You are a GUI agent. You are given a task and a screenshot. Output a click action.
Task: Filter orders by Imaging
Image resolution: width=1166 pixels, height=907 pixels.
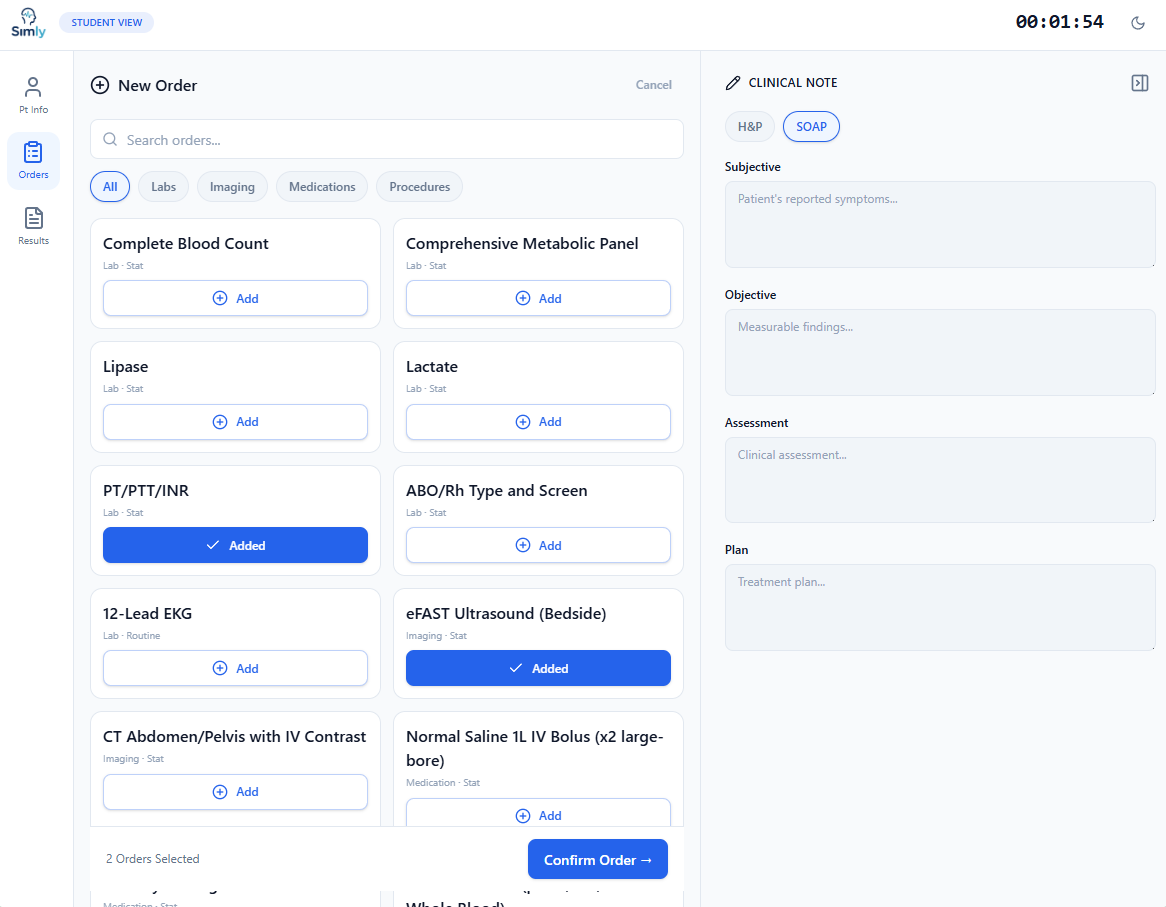pos(232,187)
